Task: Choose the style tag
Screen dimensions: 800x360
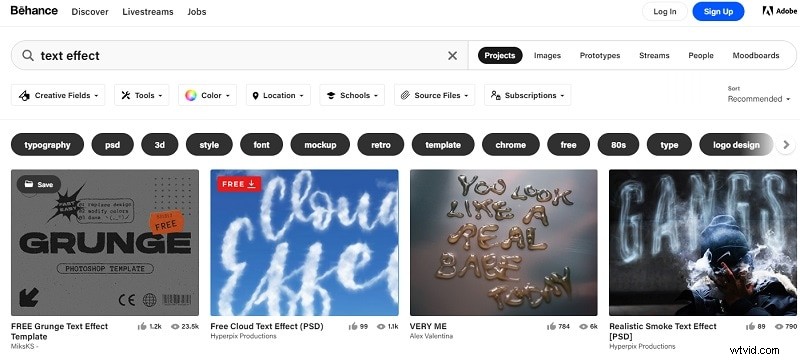Action: click(209, 145)
